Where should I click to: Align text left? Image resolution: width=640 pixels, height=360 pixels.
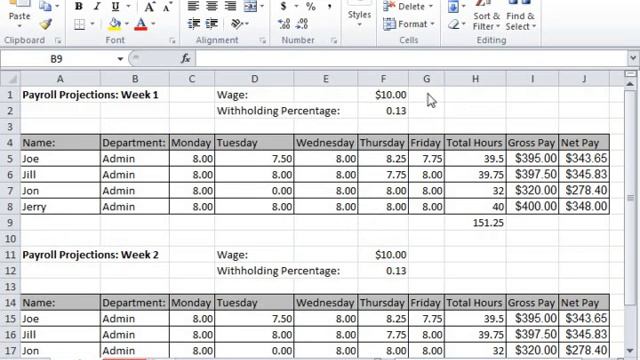(193, 6)
